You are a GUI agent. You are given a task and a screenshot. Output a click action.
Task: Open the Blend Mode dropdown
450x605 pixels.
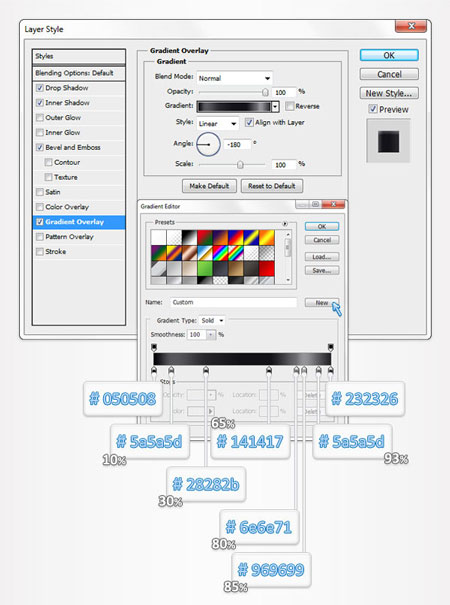click(234, 78)
